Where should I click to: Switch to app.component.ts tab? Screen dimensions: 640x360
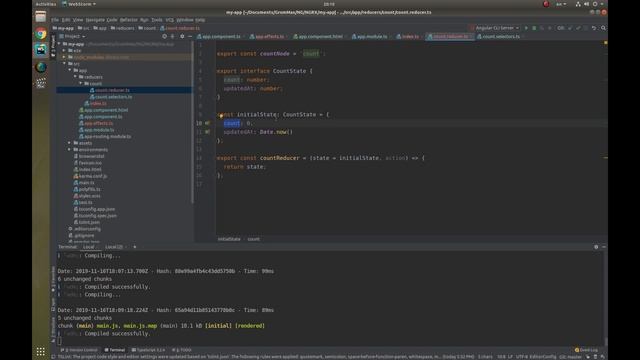click(x=220, y=36)
